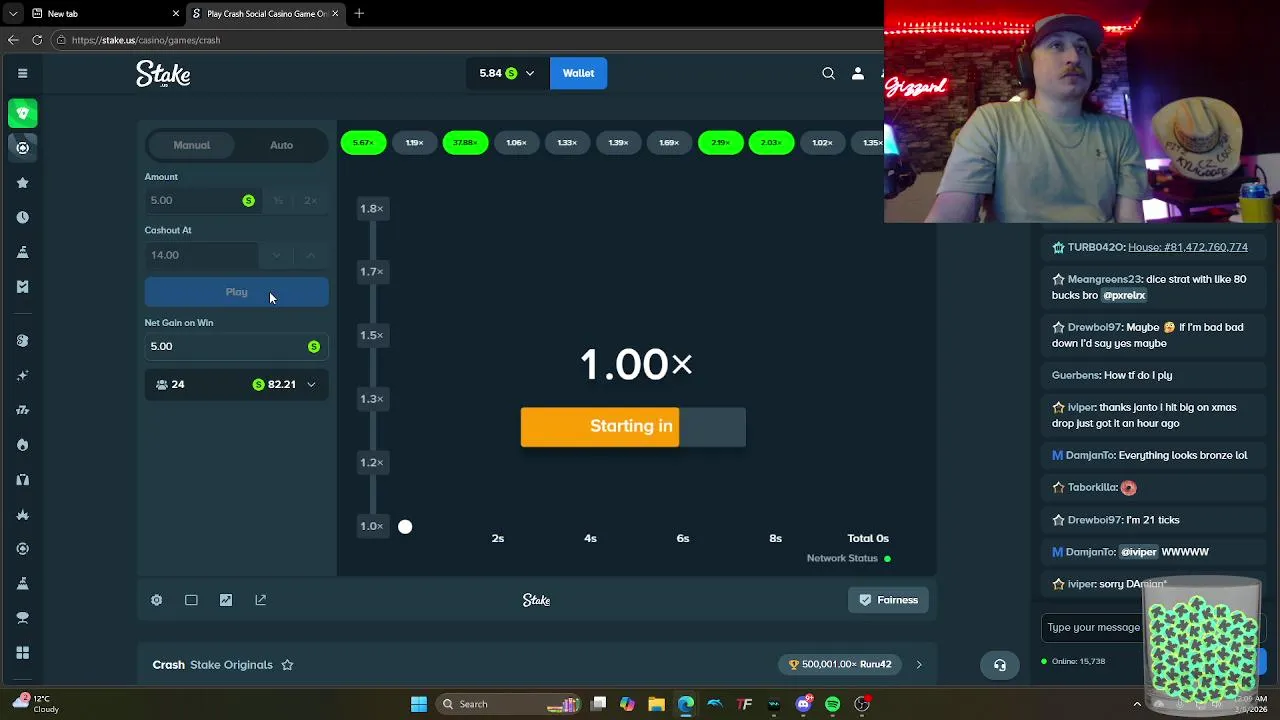View the 5.67× past crash result
Screen dimensions: 1280x720
(x=363, y=143)
